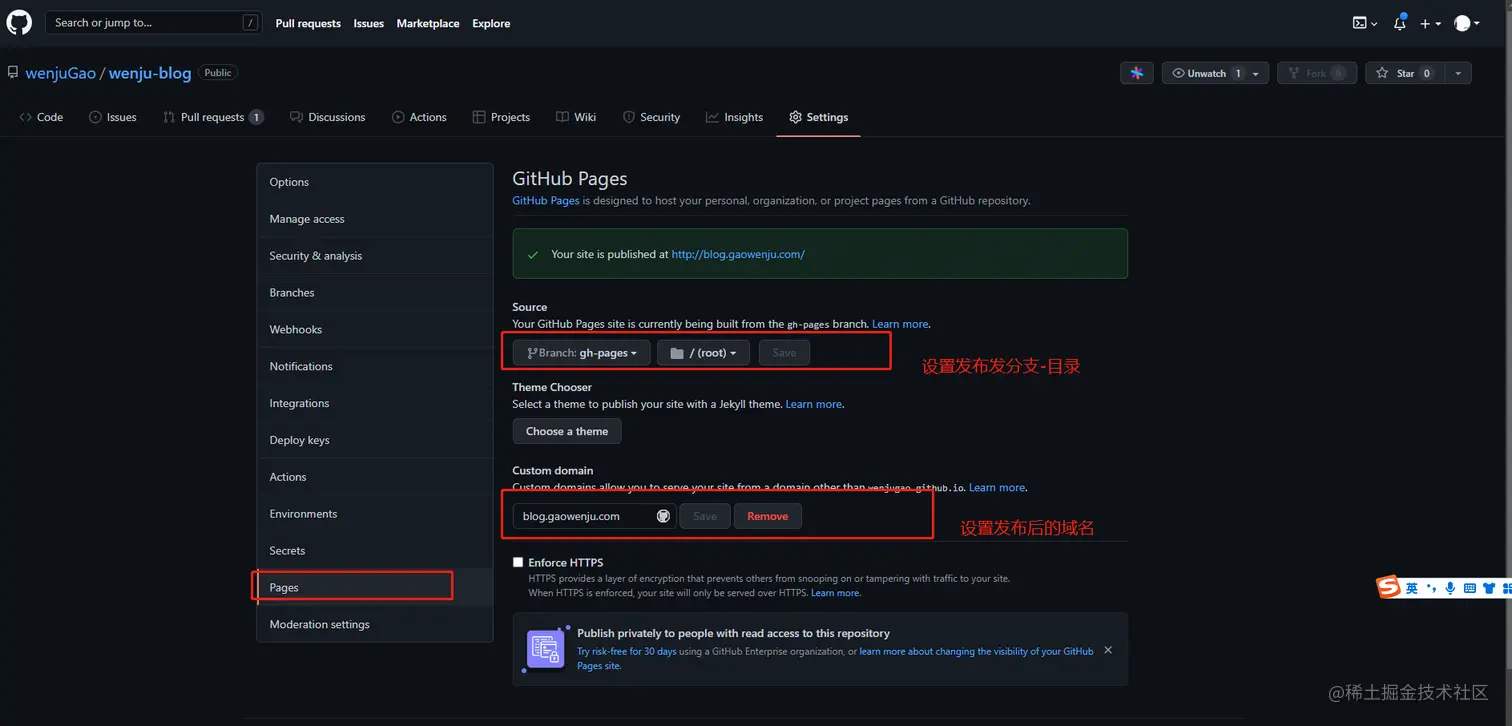Open the Projects tab
This screenshot has height=726, width=1512.
pyautogui.click(x=501, y=117)
